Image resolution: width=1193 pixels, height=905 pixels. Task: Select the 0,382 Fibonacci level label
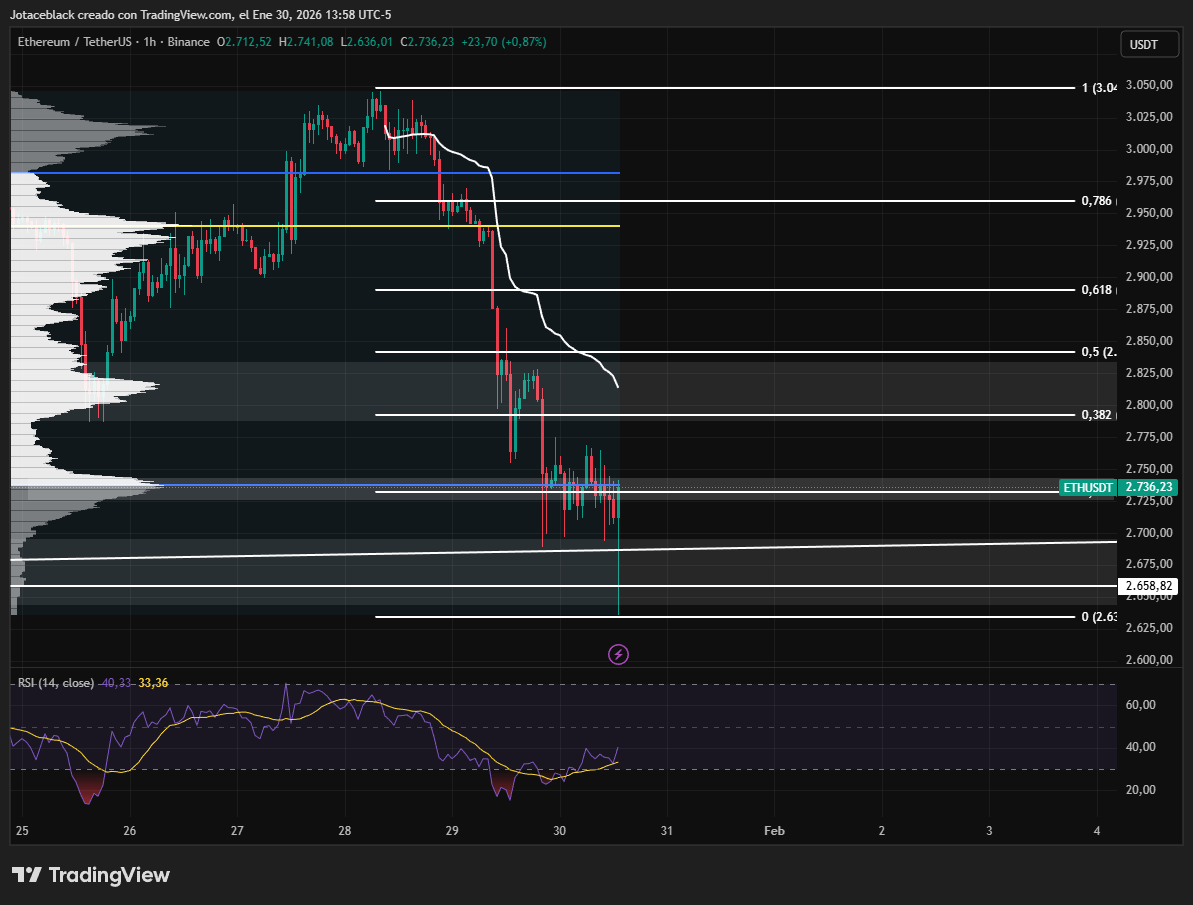[x=1097, y=415]
